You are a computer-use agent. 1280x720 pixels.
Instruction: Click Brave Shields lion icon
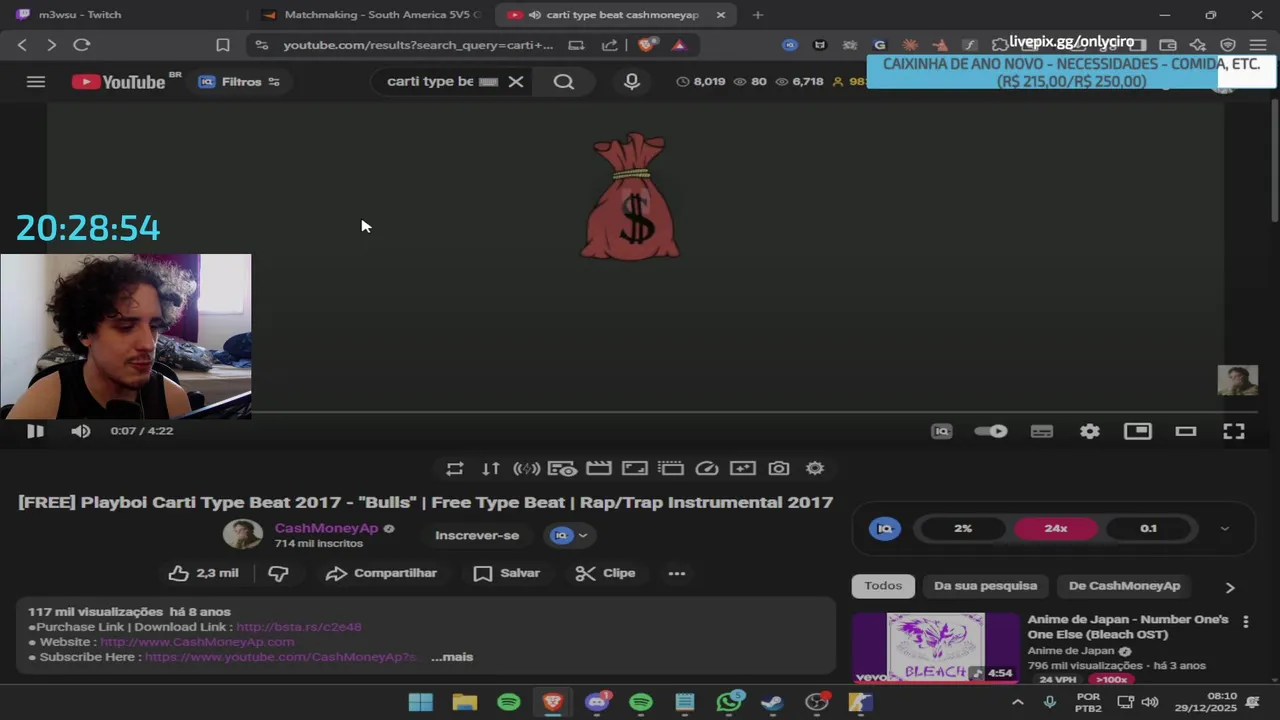click(647, 45)
